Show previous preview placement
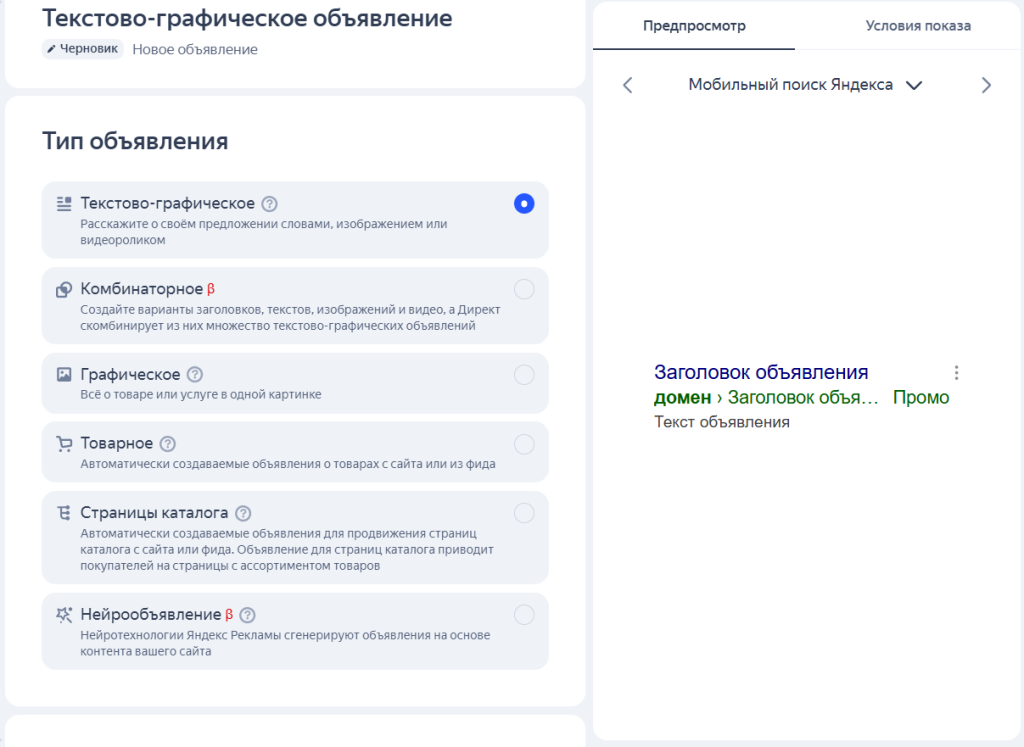The width and height of the screenshot is (1024, 747). [x=628, y=85]
